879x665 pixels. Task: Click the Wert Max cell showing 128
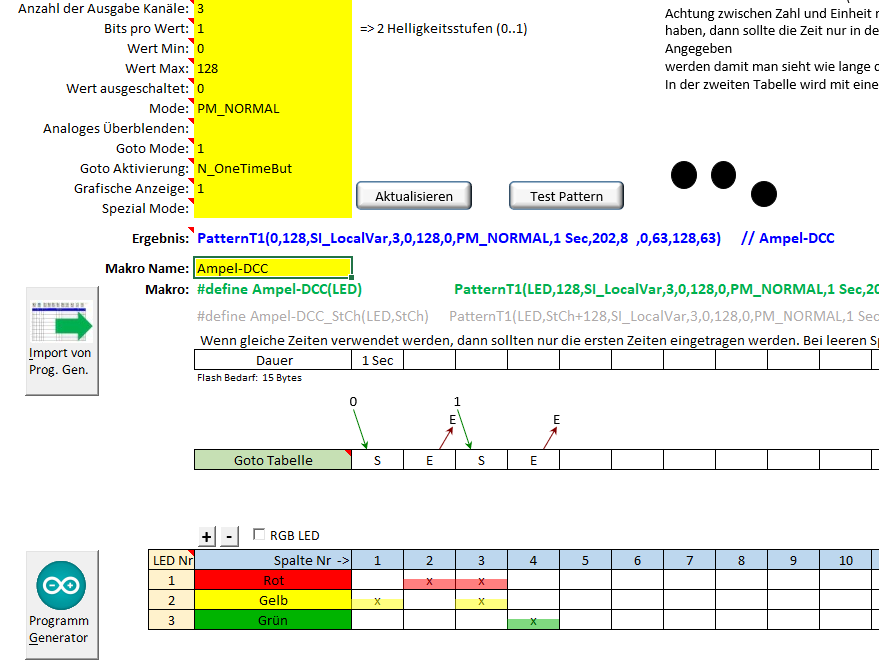[x=272, y=68]
